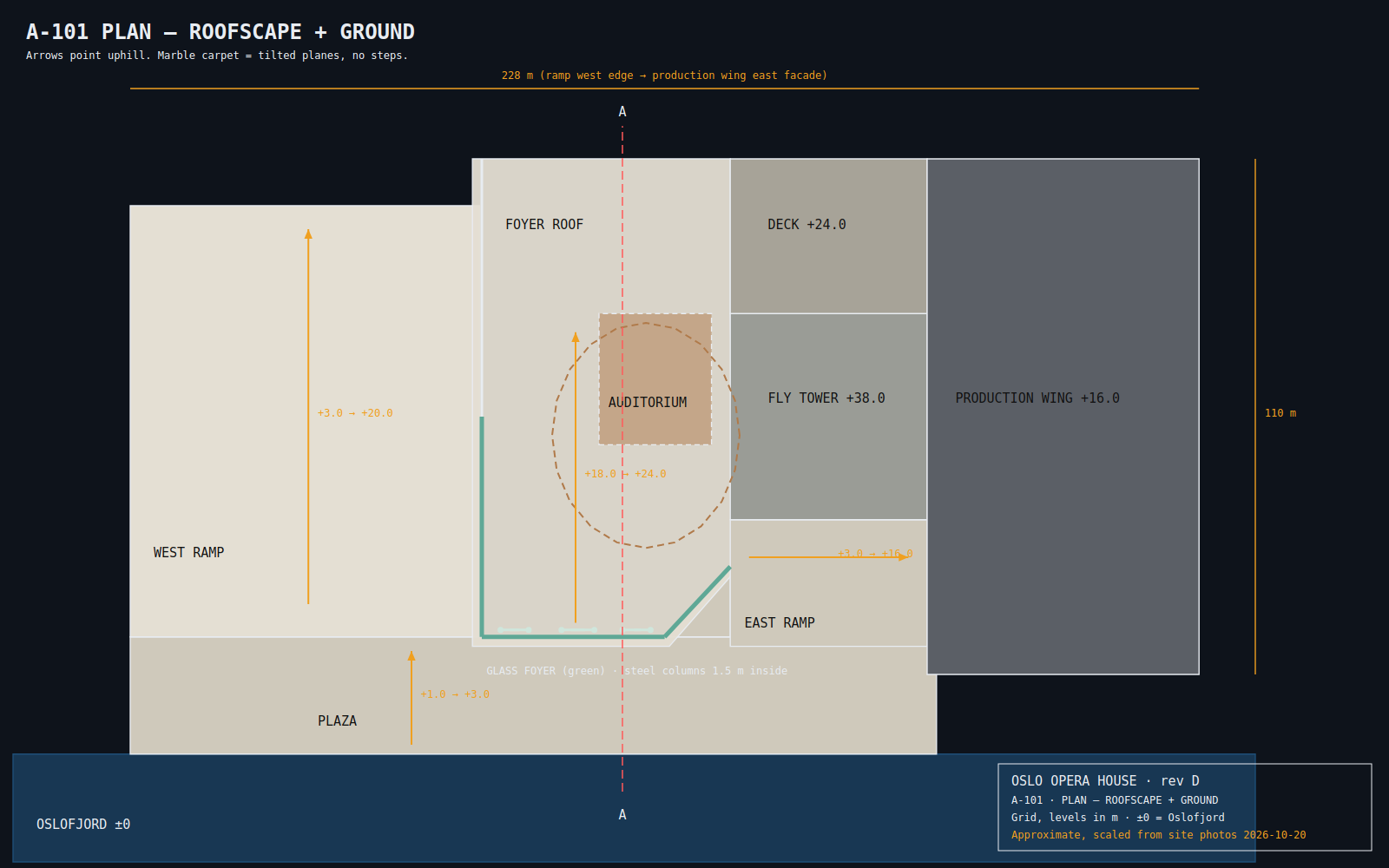Screen dimensions: 1389x868
Task: Click the 228 m overall dimension label
Action: [664, 76]
